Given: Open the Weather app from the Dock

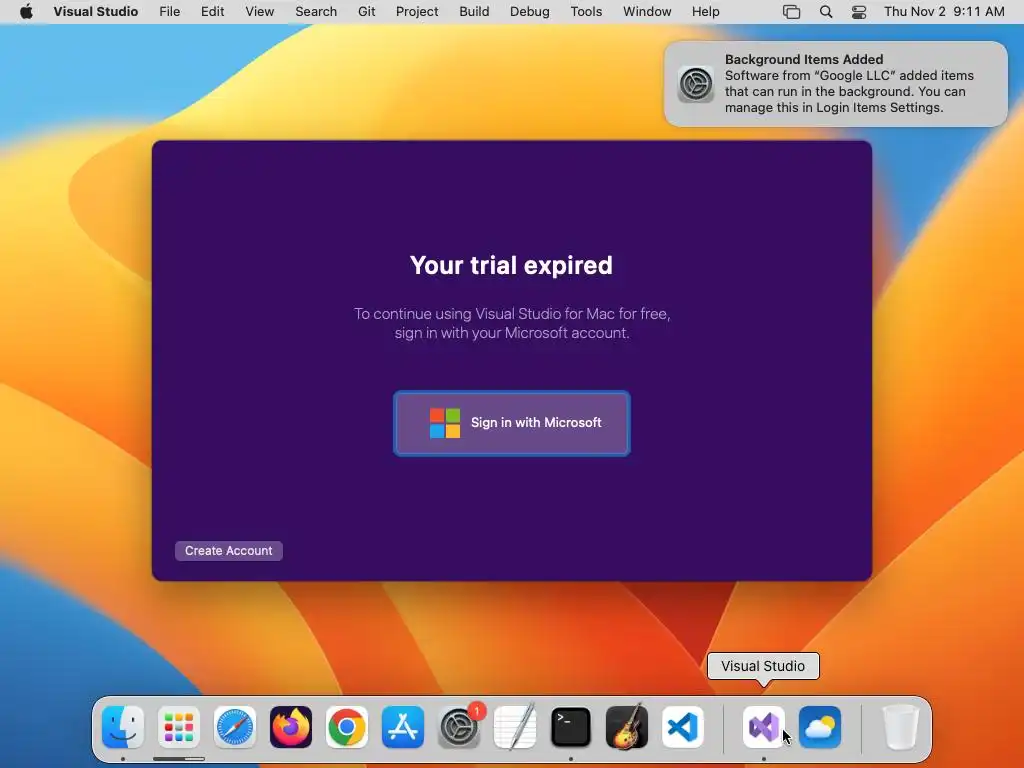Looking at the screenshot, I should pyautogui.click(x=820, y=727).
